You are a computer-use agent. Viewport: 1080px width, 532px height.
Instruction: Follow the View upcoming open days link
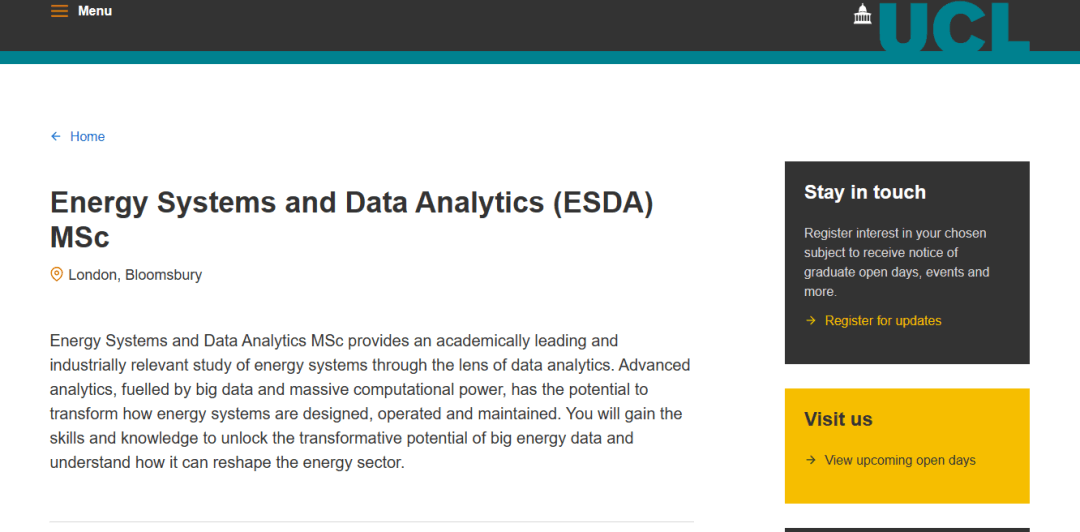click(x=900, y=460)
